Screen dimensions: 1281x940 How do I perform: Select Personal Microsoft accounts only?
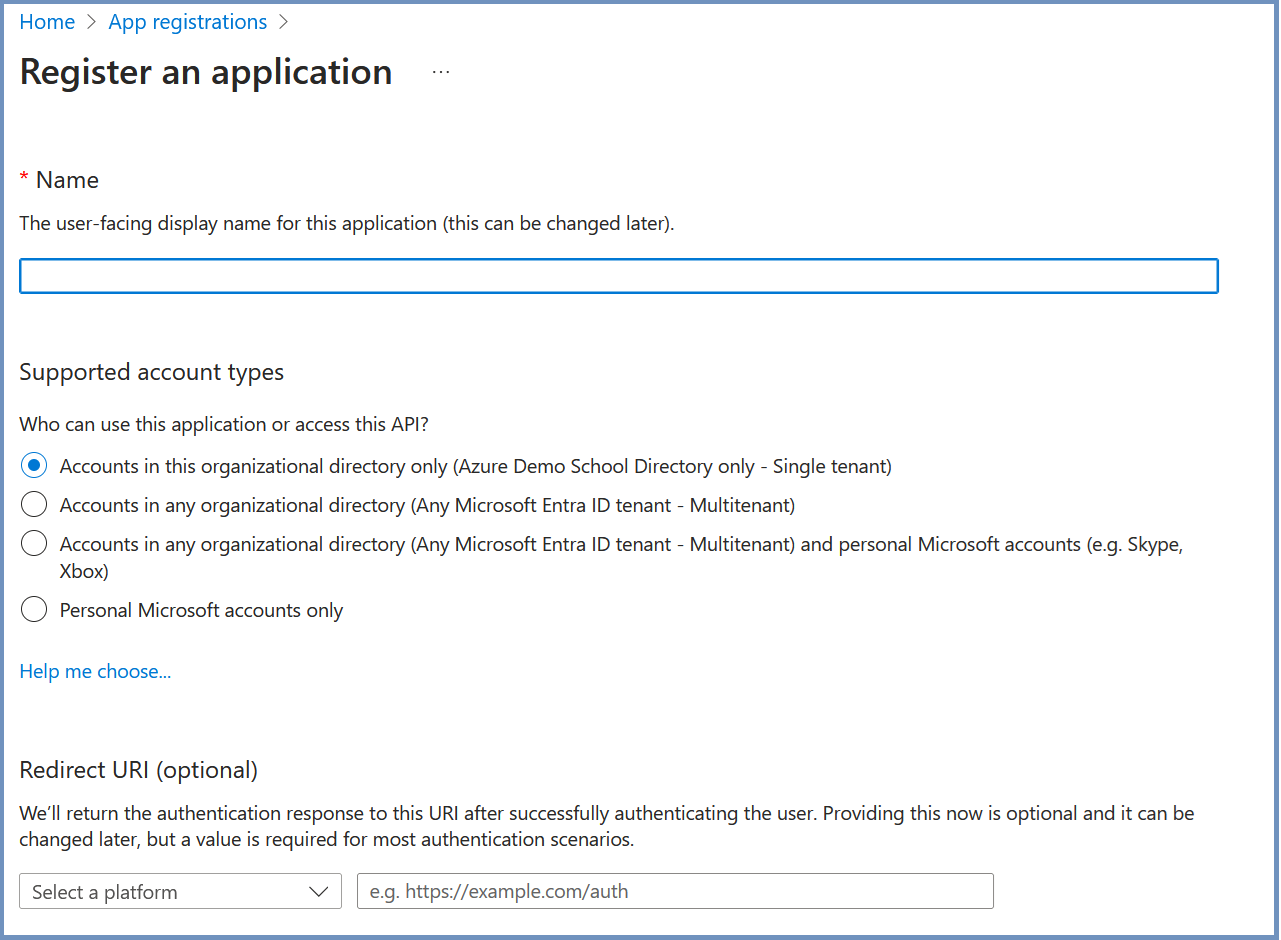pyautogui.click(x=34, y=610)
